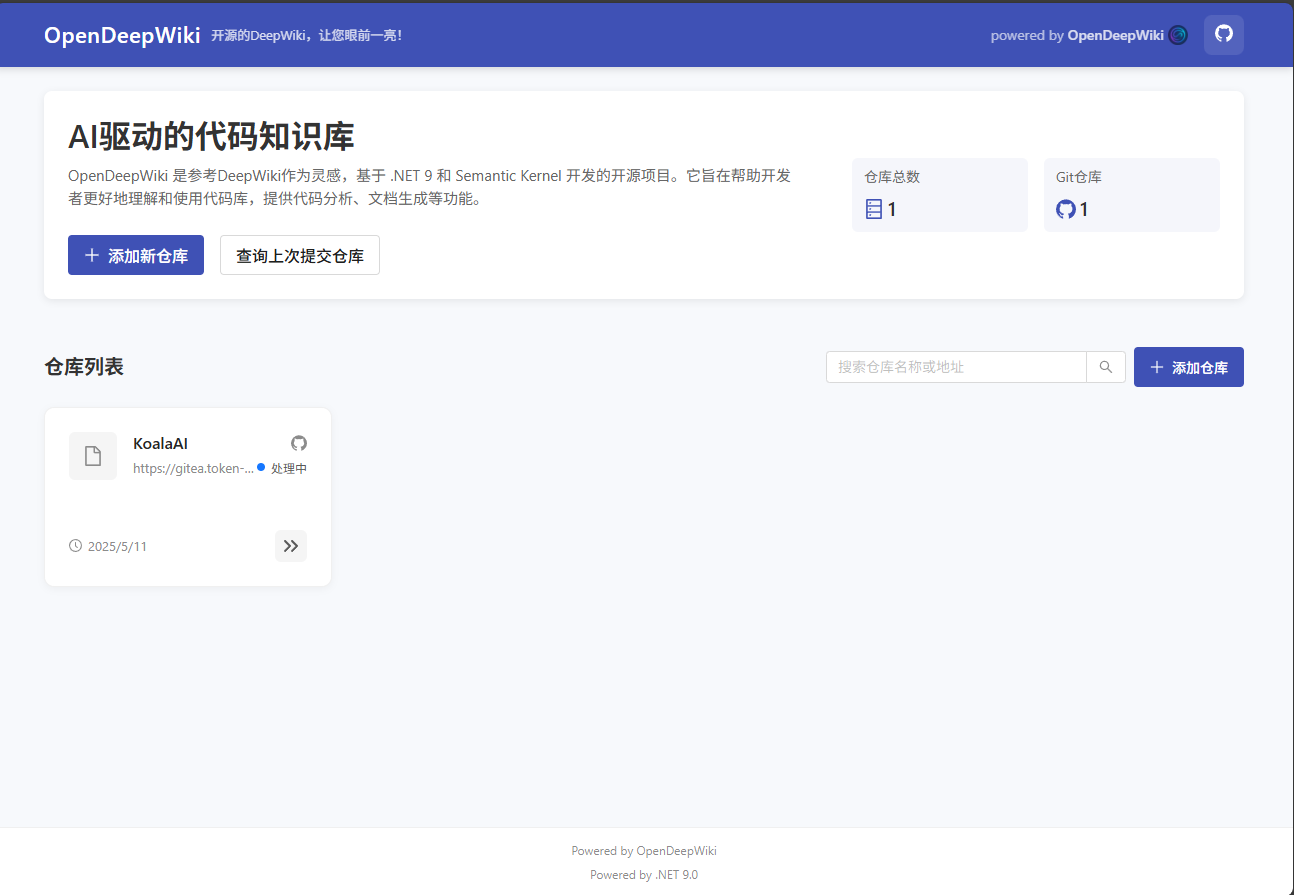Image resolution: width=1294 pixels, height=895 pixels.
Task: Click the 2025/5/11 date text
Action: click(117, 546)
